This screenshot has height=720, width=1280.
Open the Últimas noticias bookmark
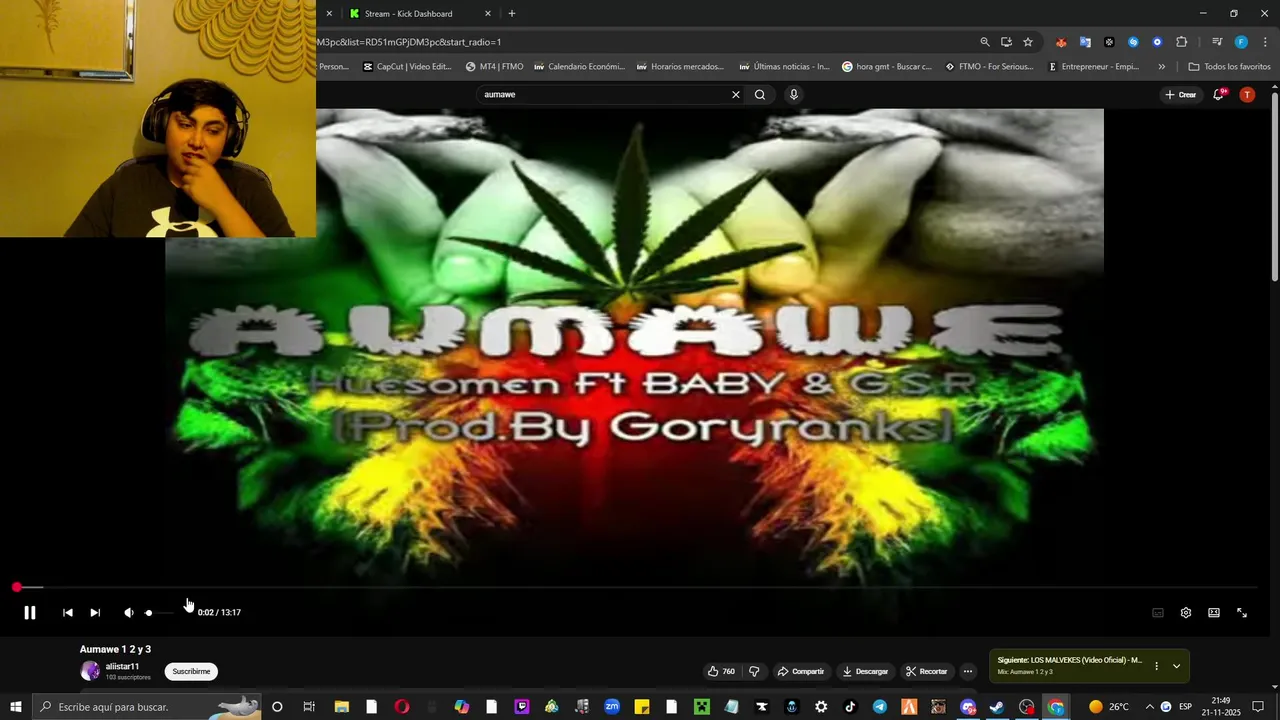coord(785,67)
